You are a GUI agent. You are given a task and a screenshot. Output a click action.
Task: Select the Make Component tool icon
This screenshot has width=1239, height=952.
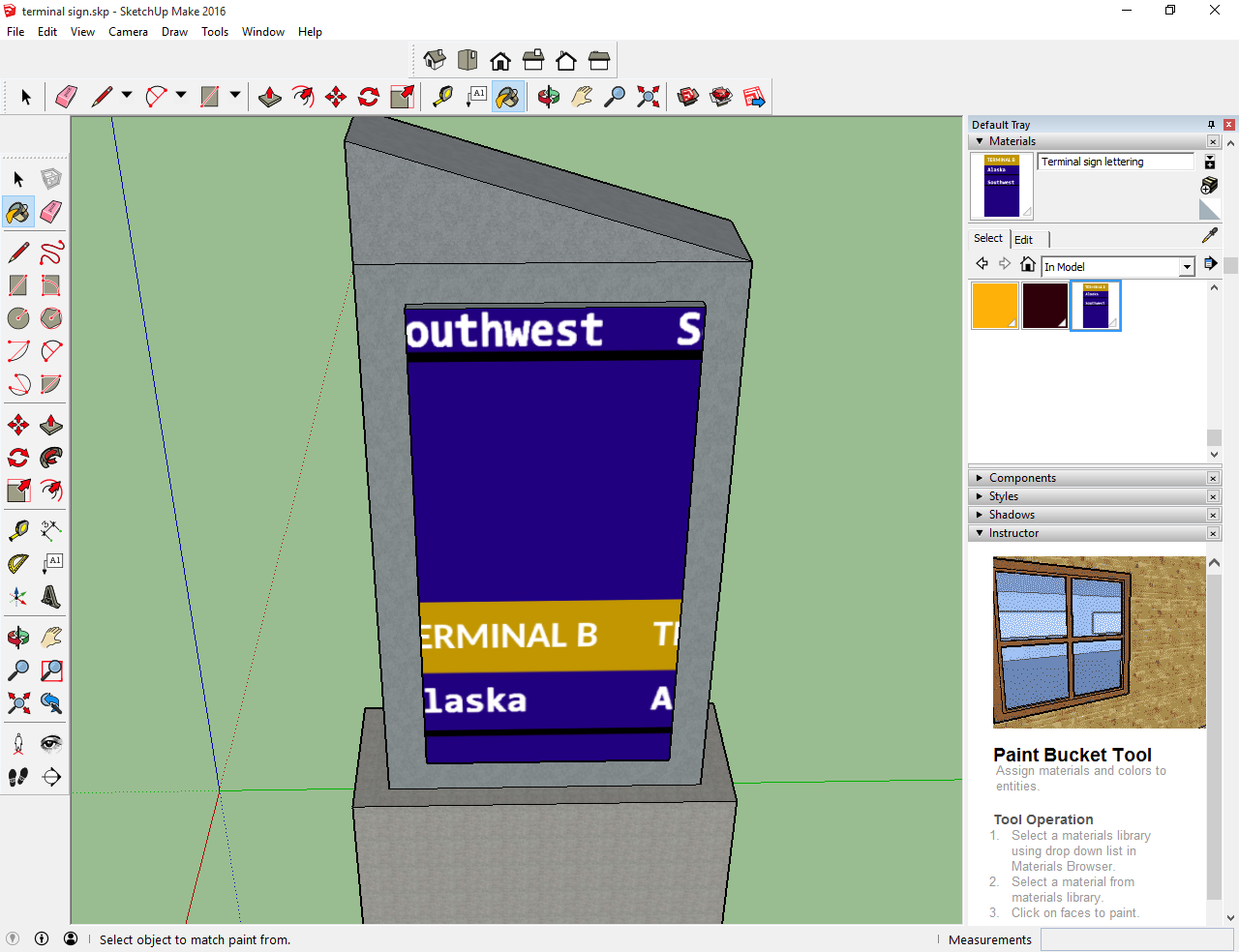pos(51,179)
